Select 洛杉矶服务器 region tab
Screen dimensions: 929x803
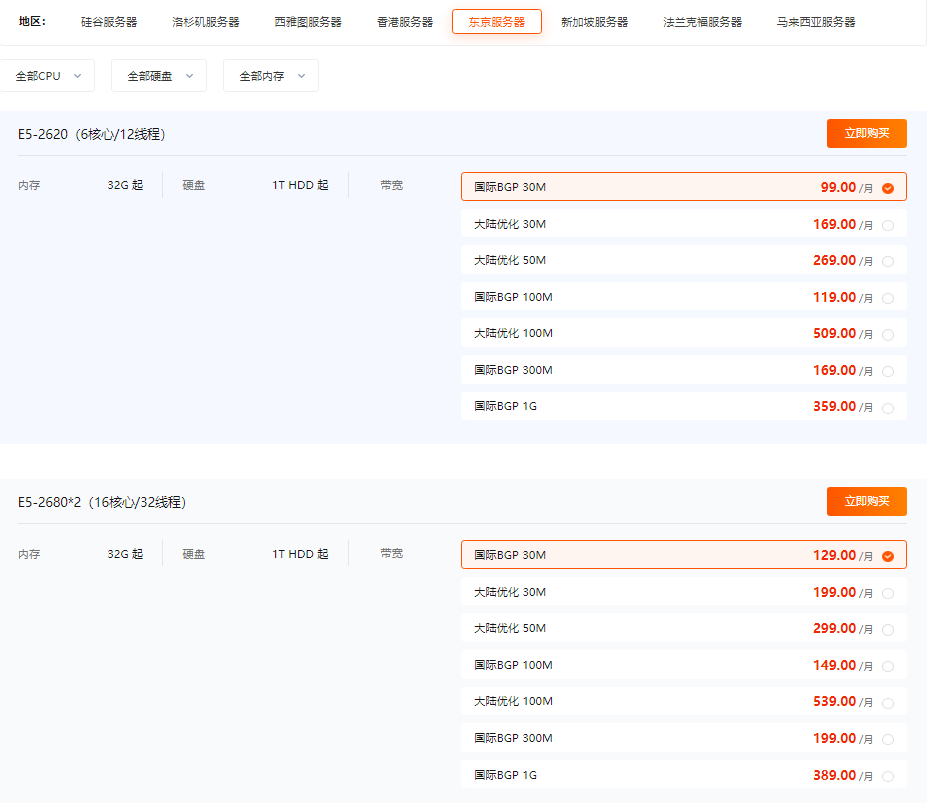click(x=206, y=22)
